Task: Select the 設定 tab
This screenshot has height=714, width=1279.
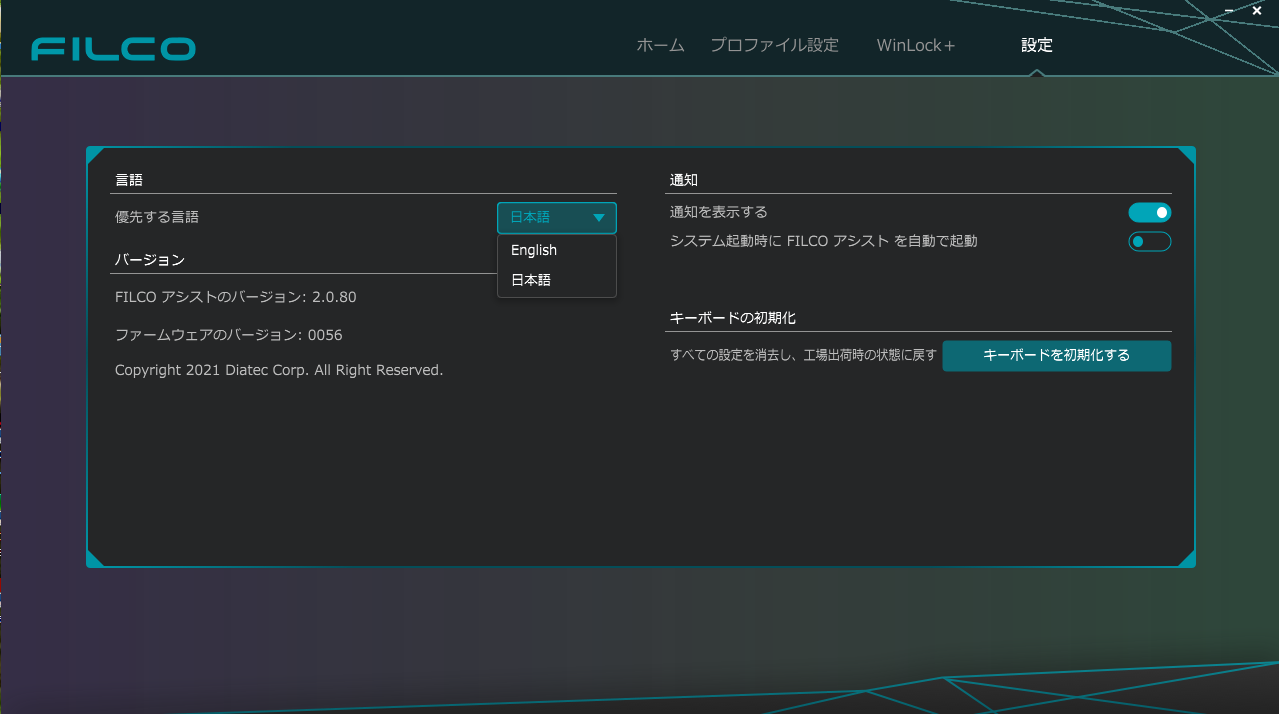Action: pyautogui.click(x=1036, y=45)
